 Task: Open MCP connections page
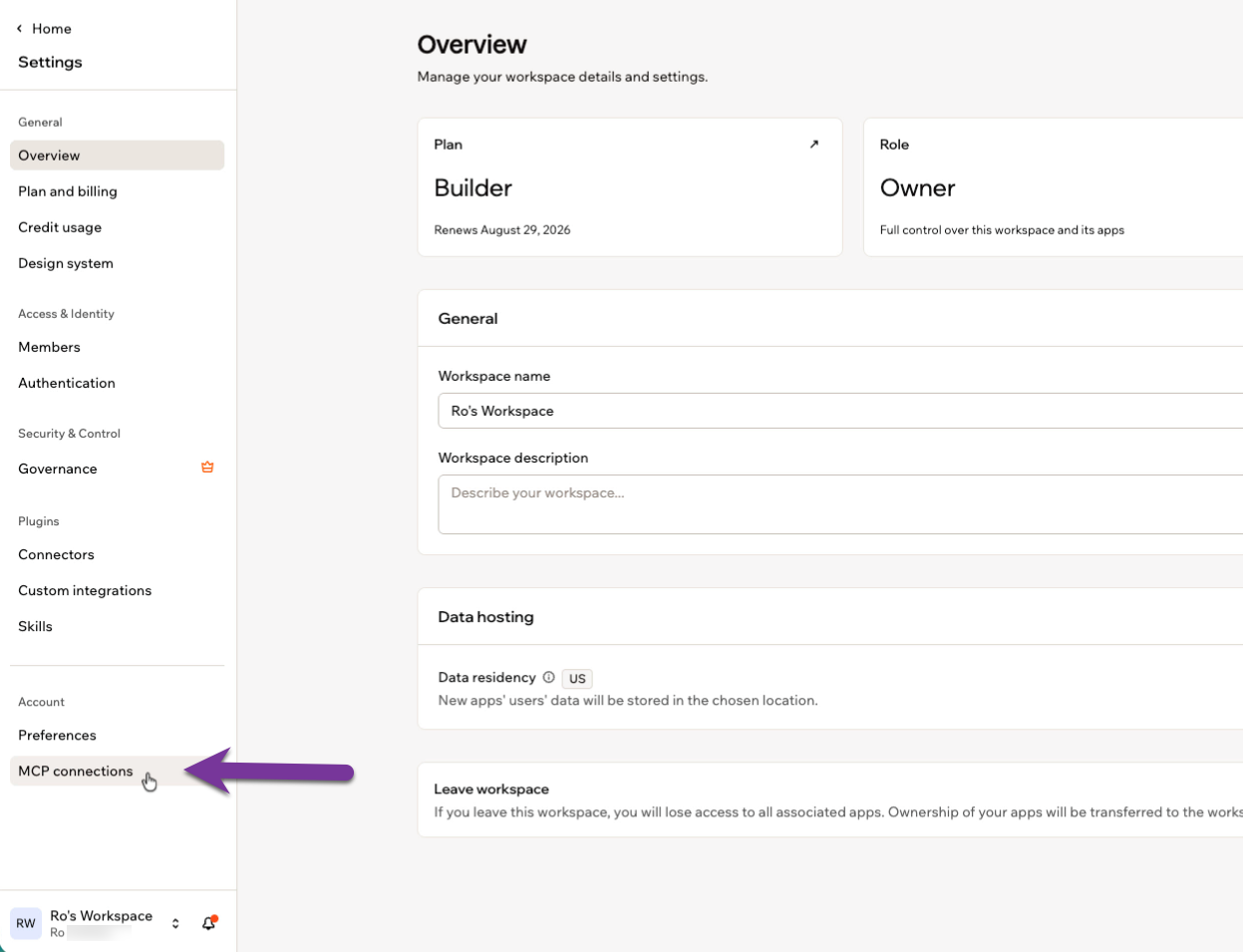pyautogui.click(x=117, y=771)
